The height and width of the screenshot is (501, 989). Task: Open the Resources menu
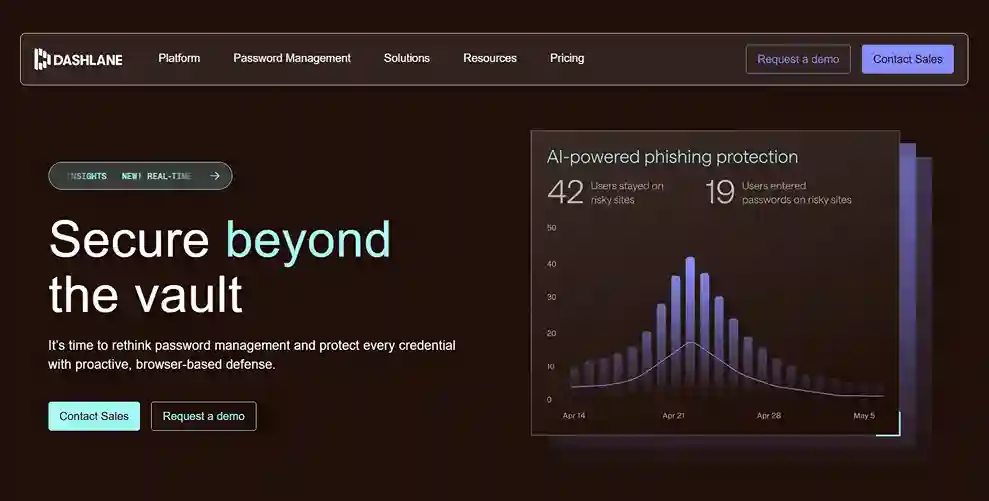click(490, 58)
